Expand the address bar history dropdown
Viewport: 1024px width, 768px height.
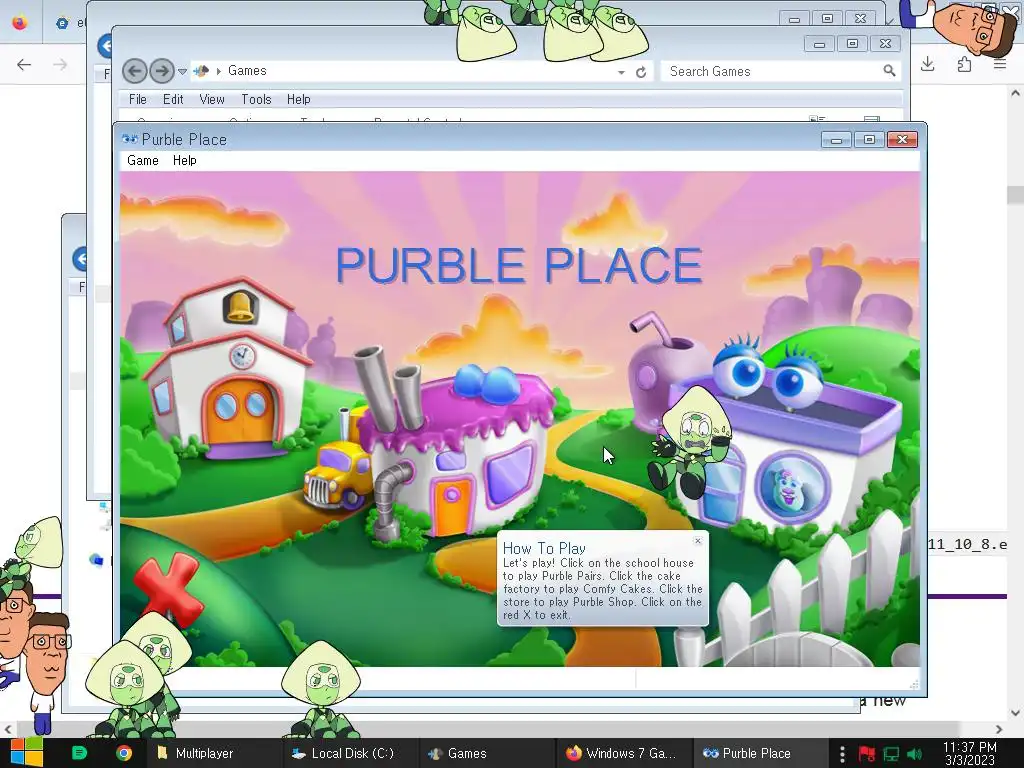(x=621, y=72)
